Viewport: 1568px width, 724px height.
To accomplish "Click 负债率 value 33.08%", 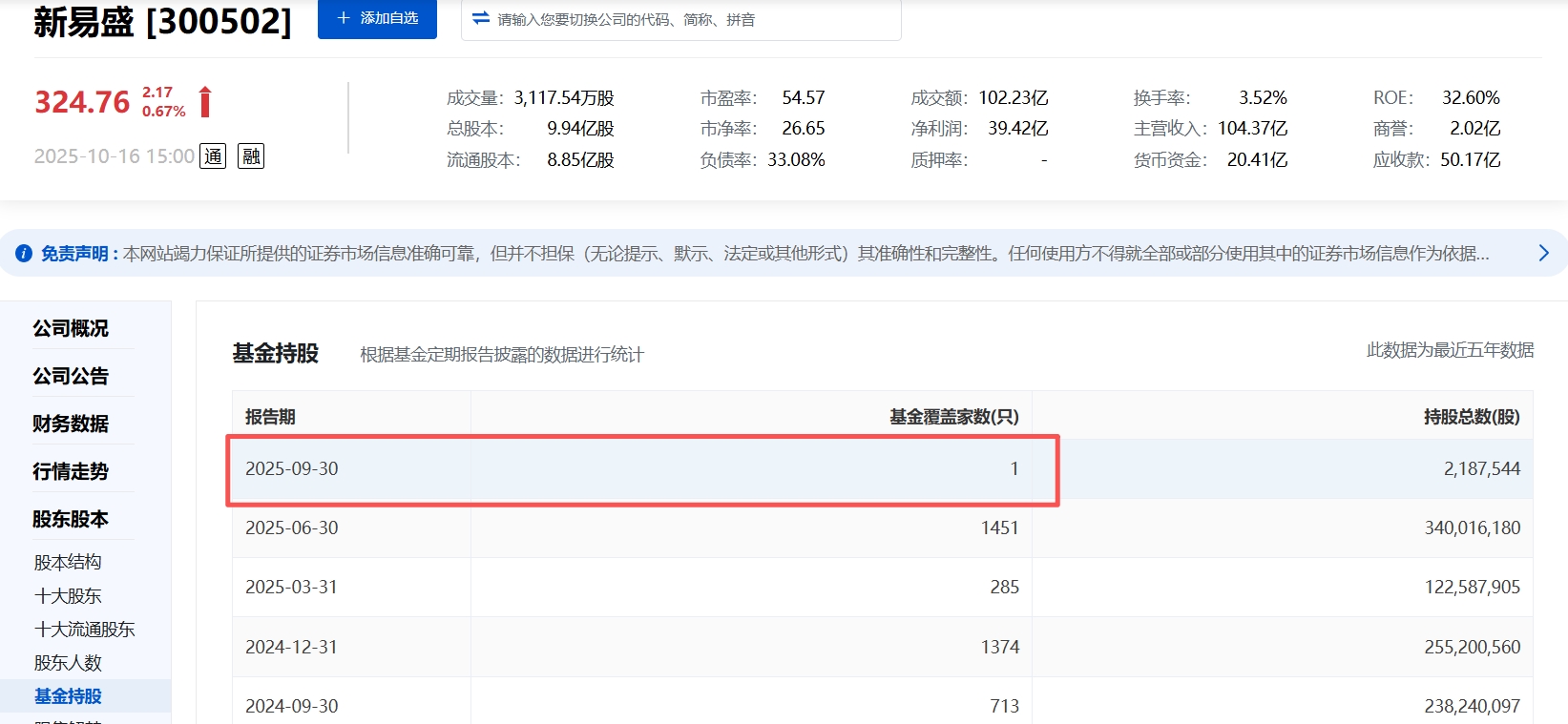I will click(x=797, y=159).
